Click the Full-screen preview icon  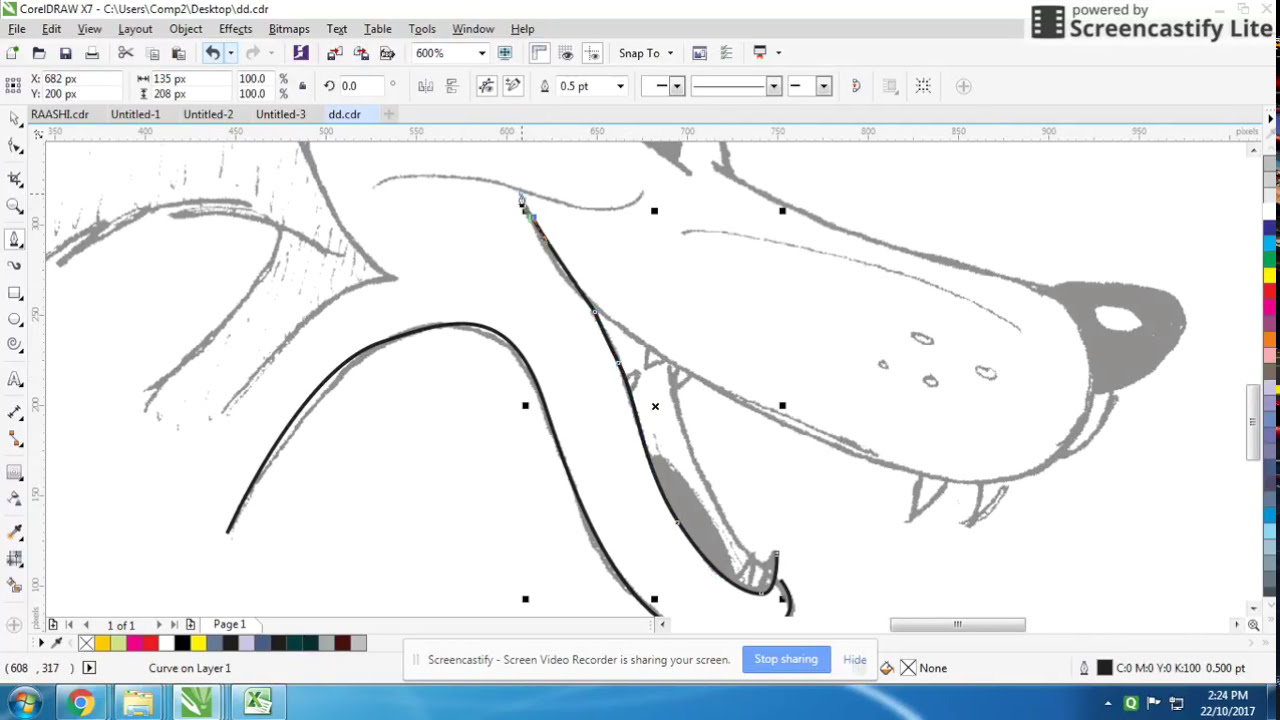(505, 53)
